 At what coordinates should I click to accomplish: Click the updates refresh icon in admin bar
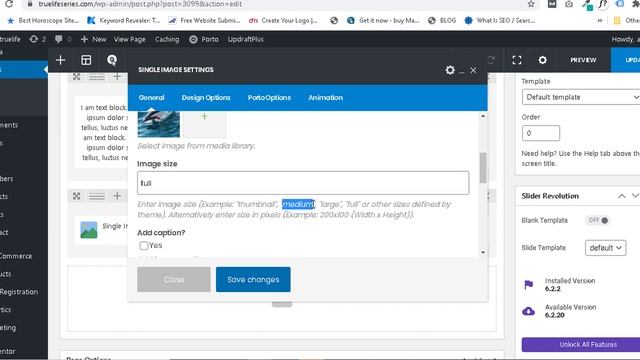[33, 39]
